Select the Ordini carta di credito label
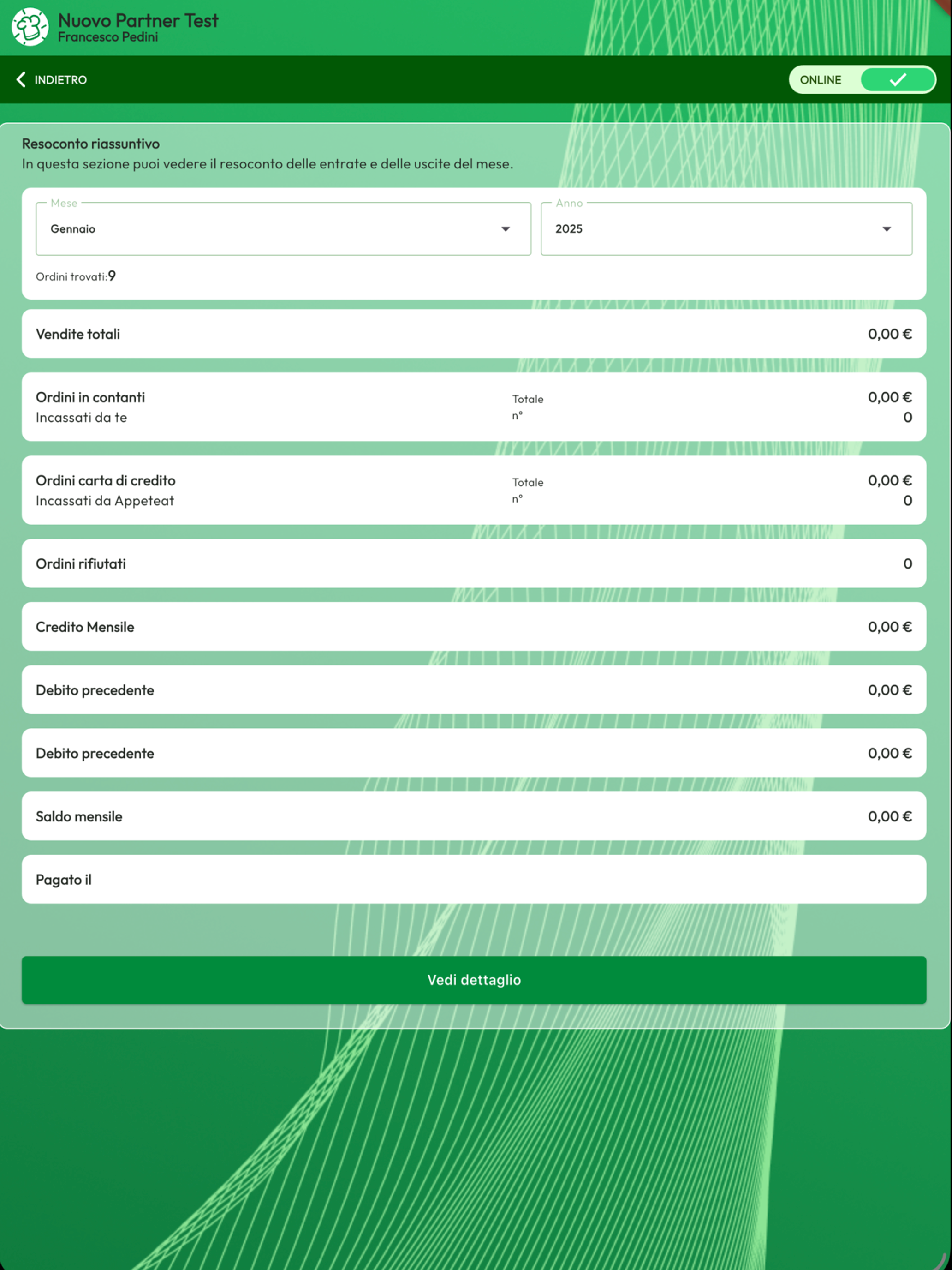 click(x=106, y=480)
